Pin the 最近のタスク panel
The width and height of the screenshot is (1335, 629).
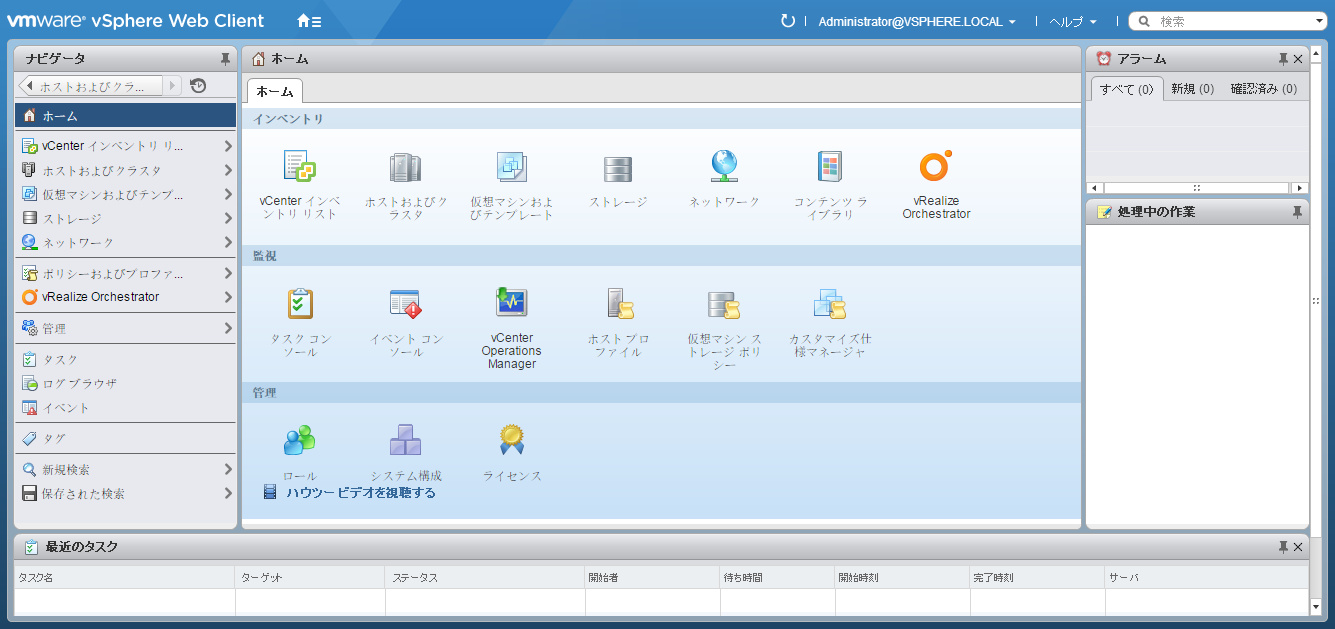pyautogui.click(x=1283, y=547)
